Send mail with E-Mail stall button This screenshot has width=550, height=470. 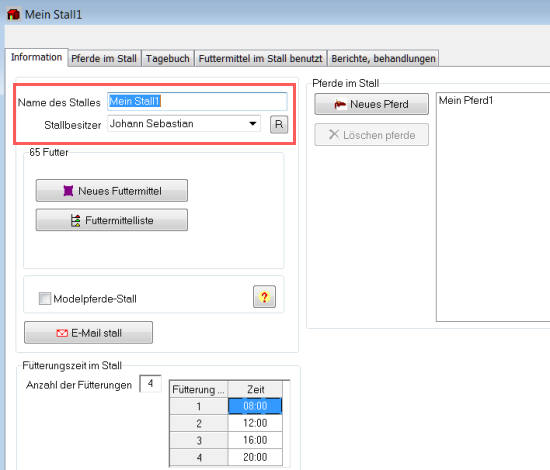click(88, 333)
